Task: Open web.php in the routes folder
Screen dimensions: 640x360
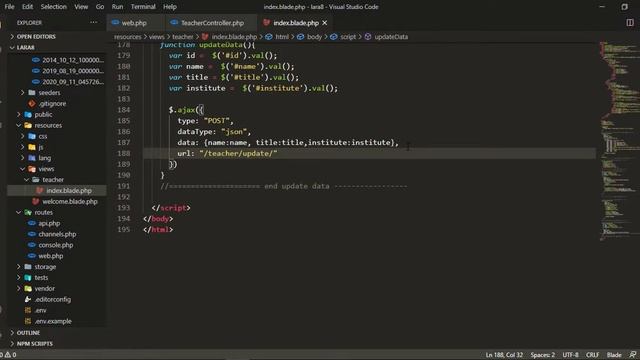Action: (50, 256)
